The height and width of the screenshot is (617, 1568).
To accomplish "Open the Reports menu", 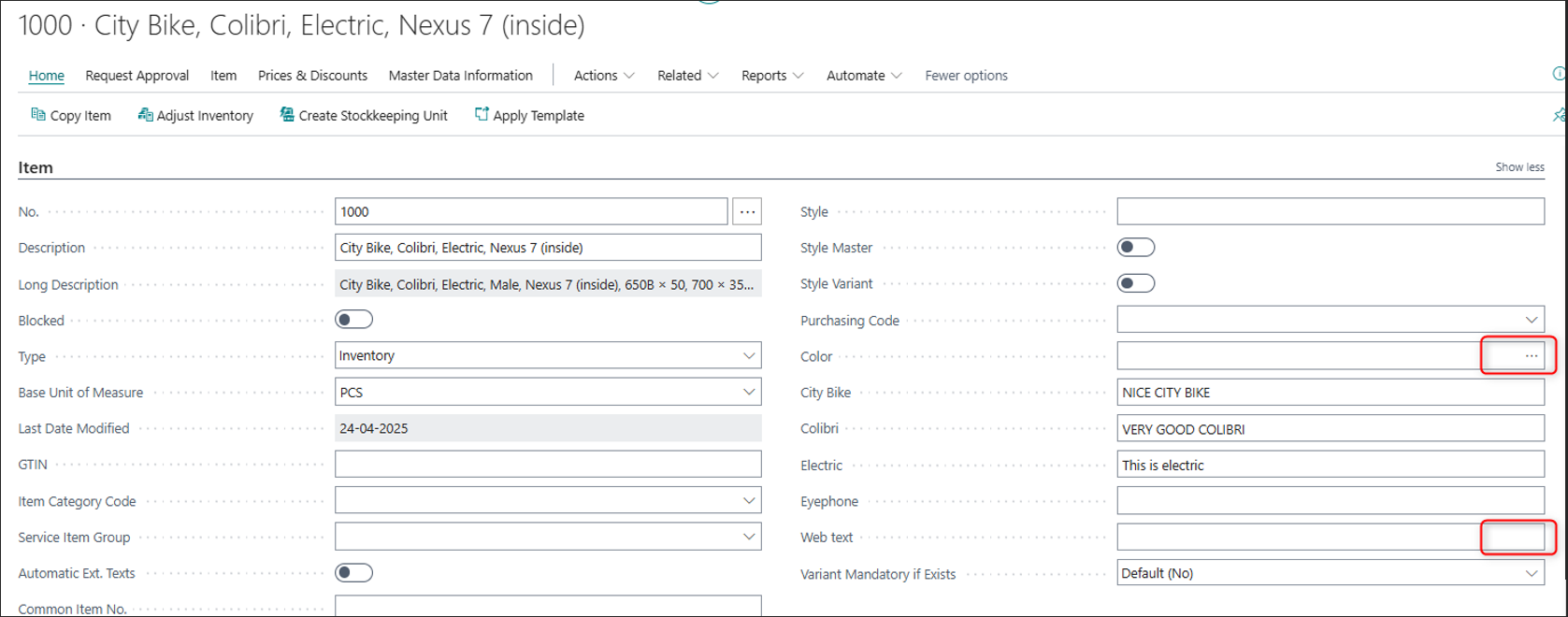I will click(x=771, y=76).
